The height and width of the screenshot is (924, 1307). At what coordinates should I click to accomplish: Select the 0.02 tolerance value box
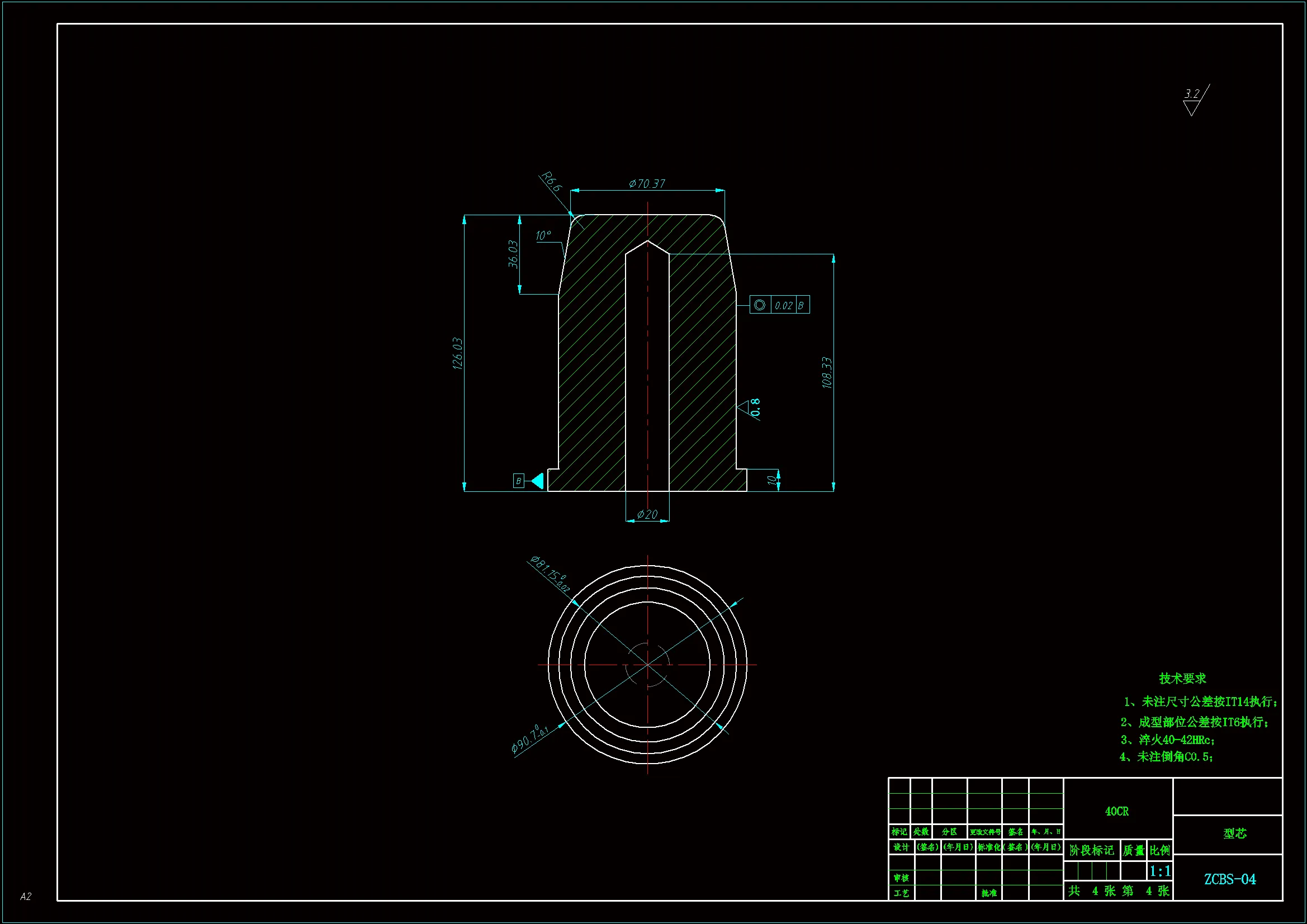783,306
